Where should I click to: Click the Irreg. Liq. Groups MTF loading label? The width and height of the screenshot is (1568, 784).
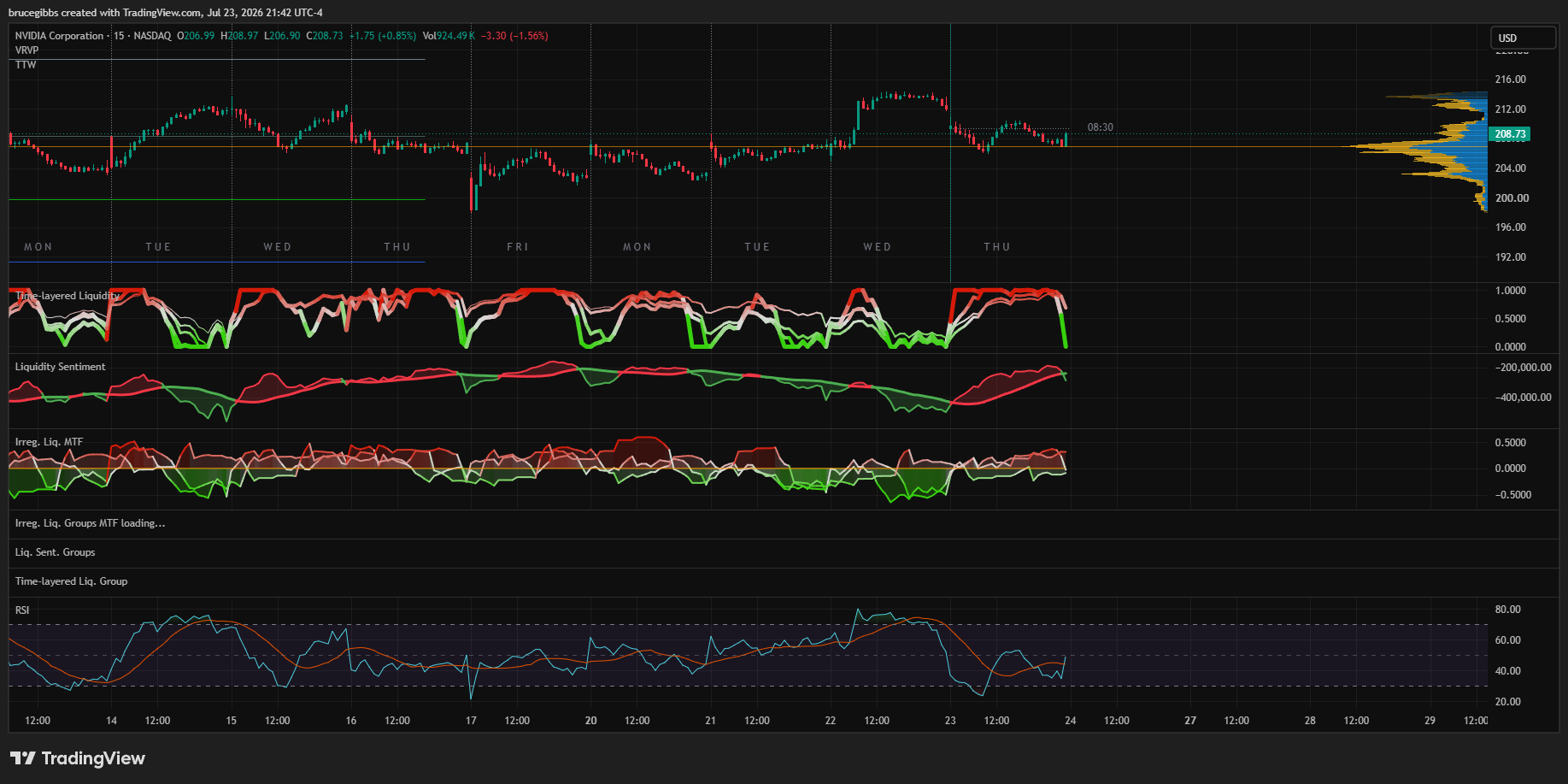point(90,523)
